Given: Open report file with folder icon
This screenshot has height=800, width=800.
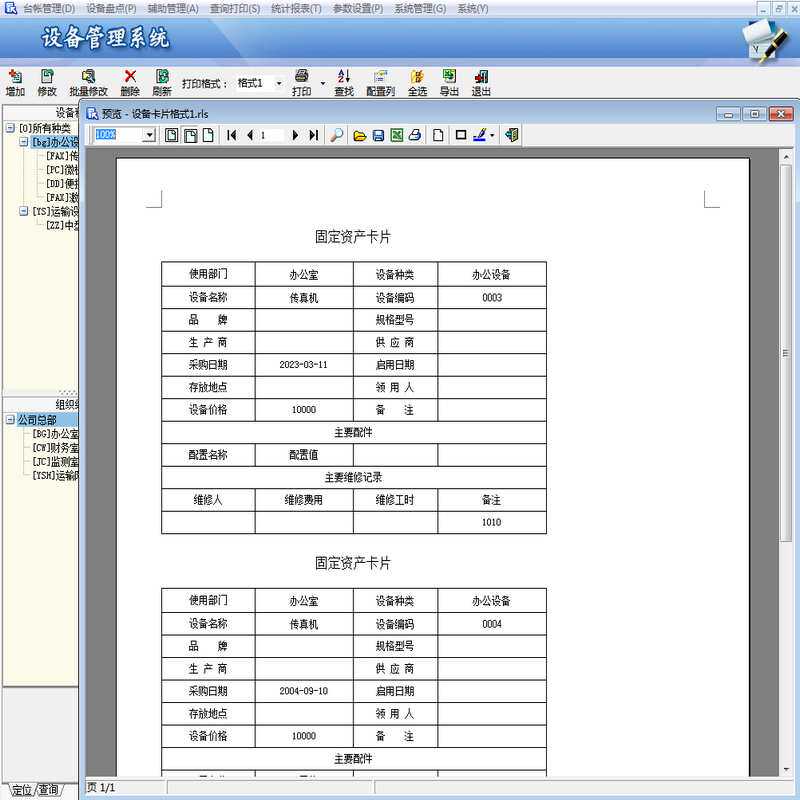Looking at the screenshot, I should tap(360, 135).
